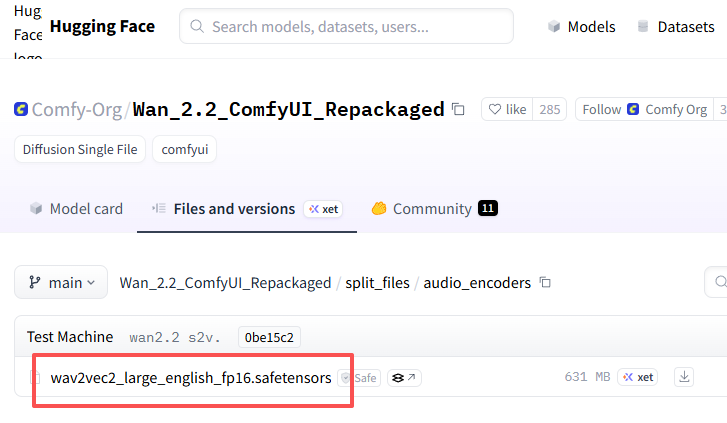The height and width of the screenshot is (423, 727).
Task: Switch to the Model card tab
Action: (77, 209)
